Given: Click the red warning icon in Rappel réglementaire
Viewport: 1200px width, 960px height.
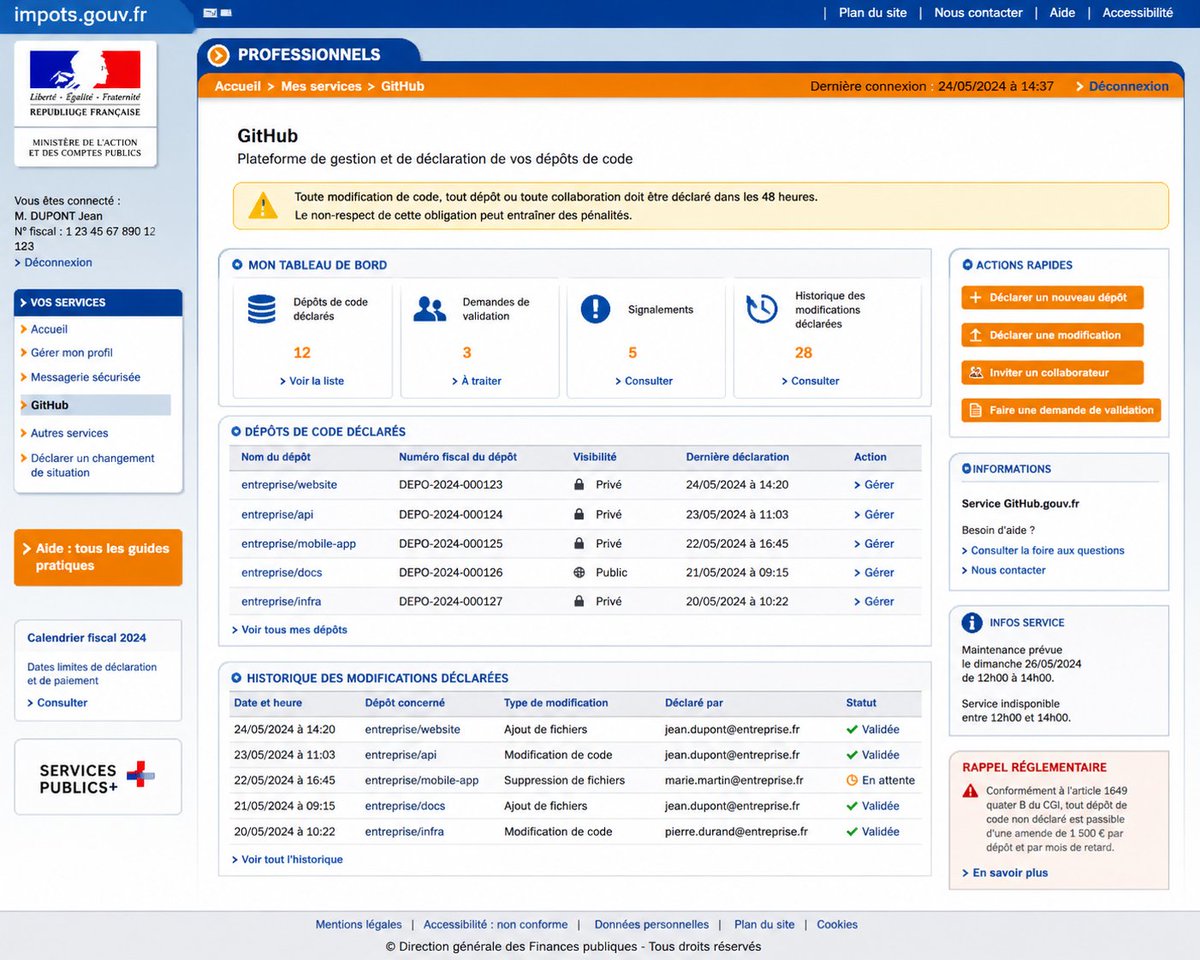Looking at the screenshot, I should coord(970,791).
